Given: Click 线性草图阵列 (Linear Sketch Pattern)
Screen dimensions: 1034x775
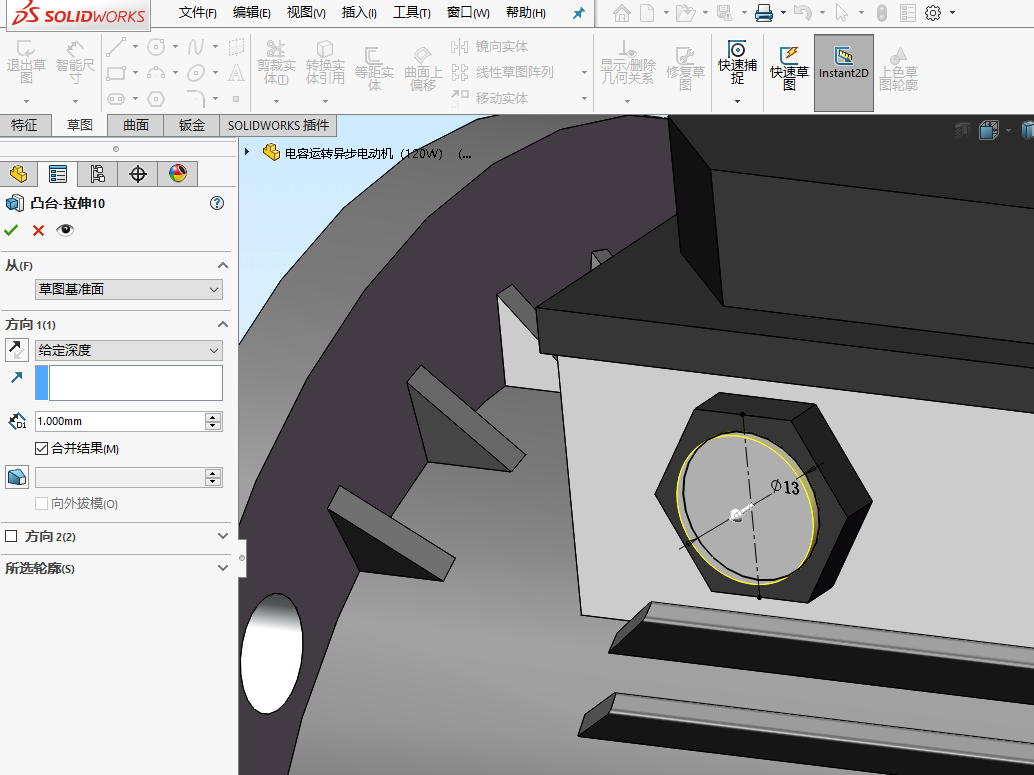Looking at the screenshot, I should (503, 72).
